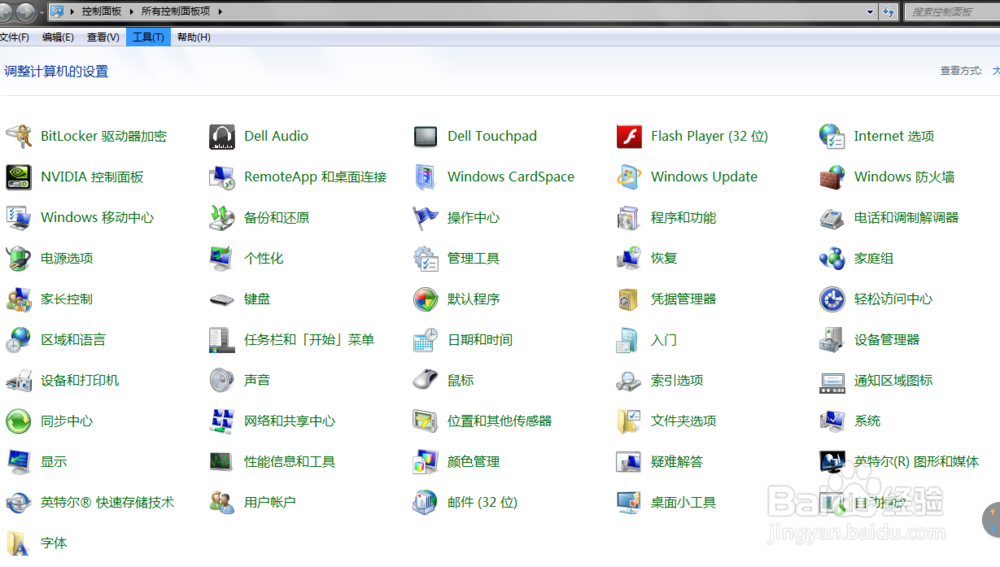Open the 同步中心 green icon
The image size is (1000, 567).
coord(18,421)
